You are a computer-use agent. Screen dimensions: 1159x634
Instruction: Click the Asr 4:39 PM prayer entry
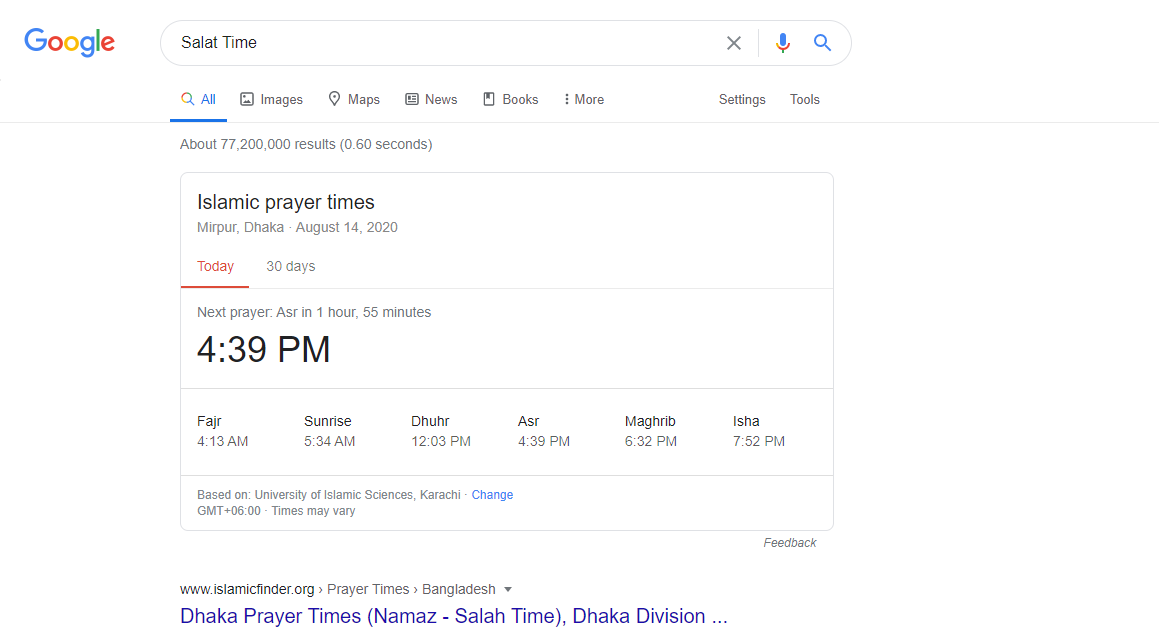pyautogui.click(x=543, y=431)
